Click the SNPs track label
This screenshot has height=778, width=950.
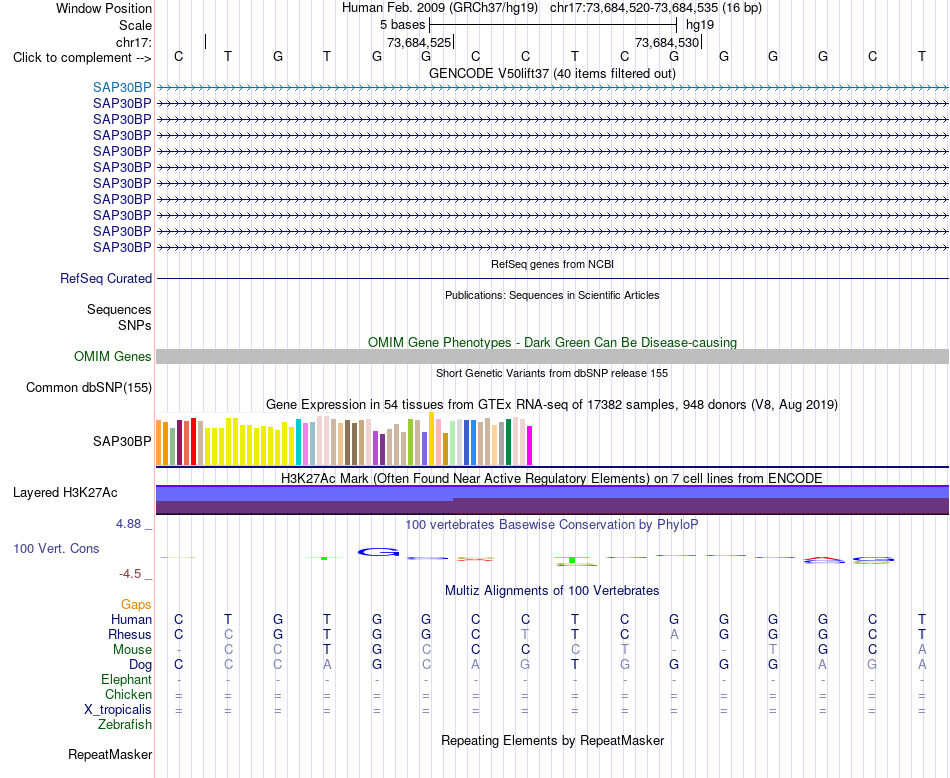135,325
